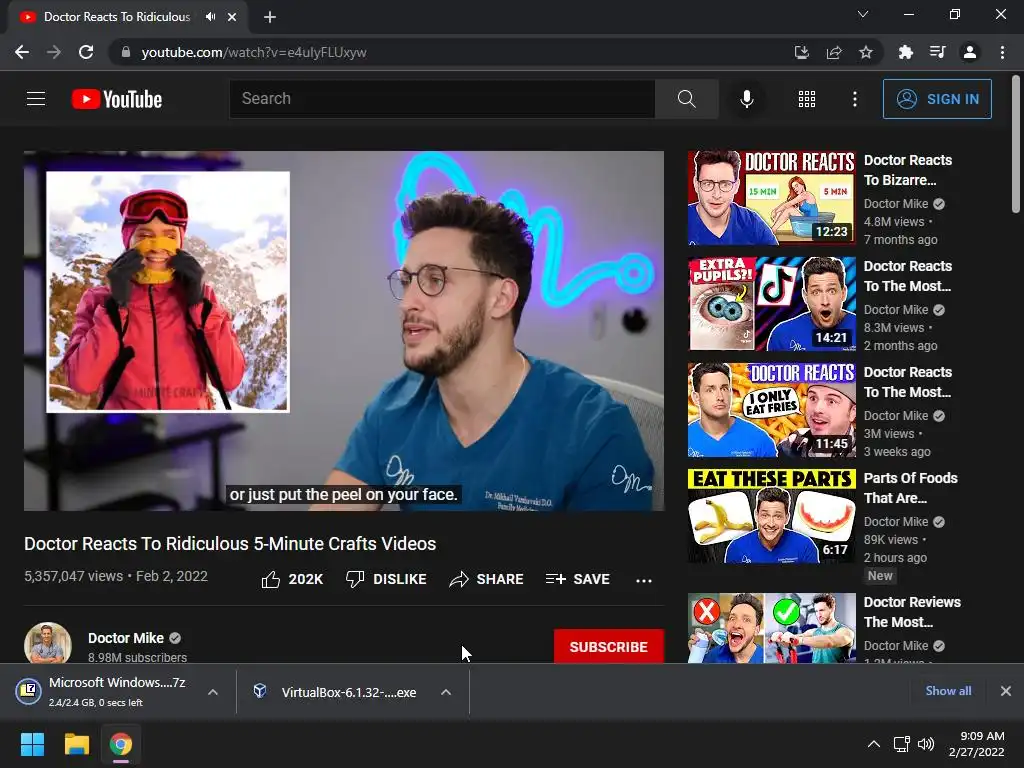Image resolution: width=1024 pixels, height=768 pixels.
Task: Like the video with thumbs up
Action: click(292, 579)
